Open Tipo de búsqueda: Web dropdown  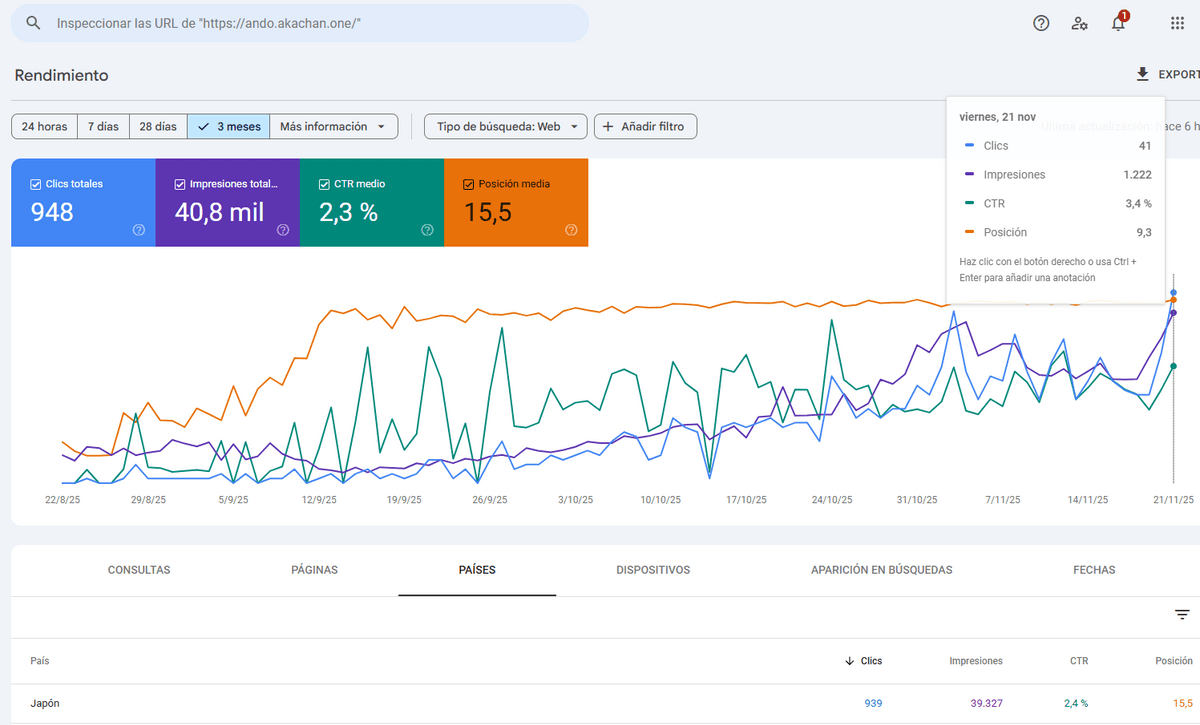tap(506, 127)
